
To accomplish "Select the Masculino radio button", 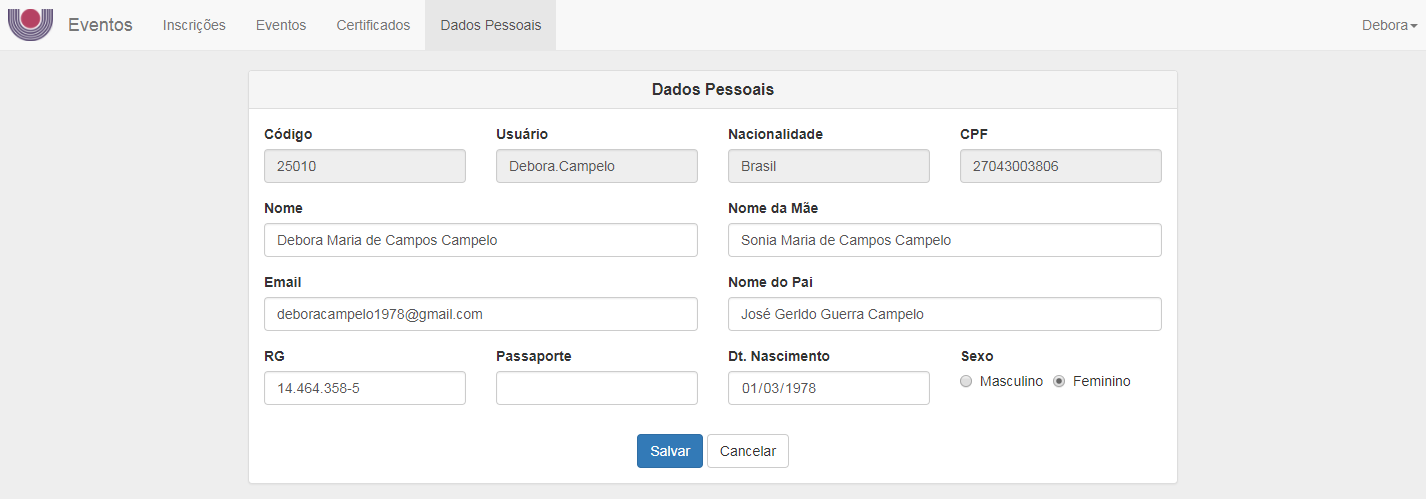I will pyautogui.click(x=966, y=382).
